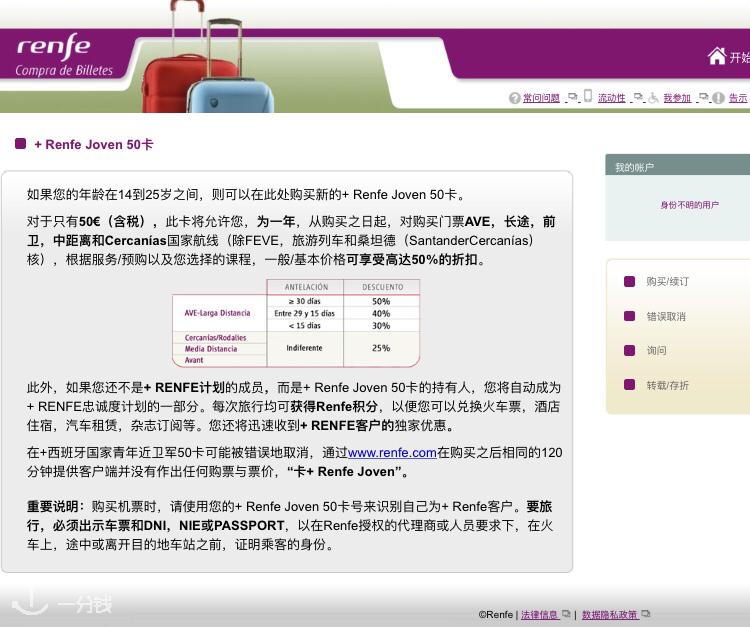Click the AVE-Larga Distancia table row label
The width and height of the screenshot is (750, 627).
point(218,313)
